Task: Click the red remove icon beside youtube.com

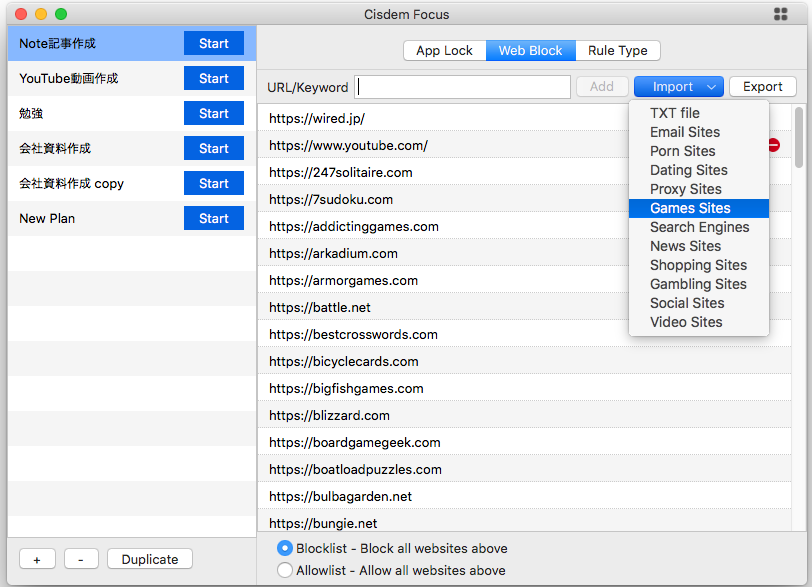Action: [774, 145]
